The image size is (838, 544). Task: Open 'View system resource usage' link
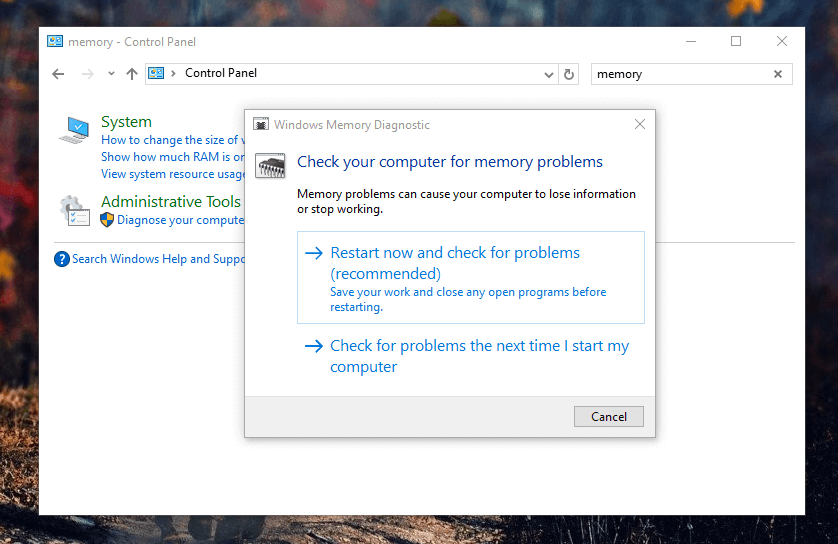(x=173, y=174)
